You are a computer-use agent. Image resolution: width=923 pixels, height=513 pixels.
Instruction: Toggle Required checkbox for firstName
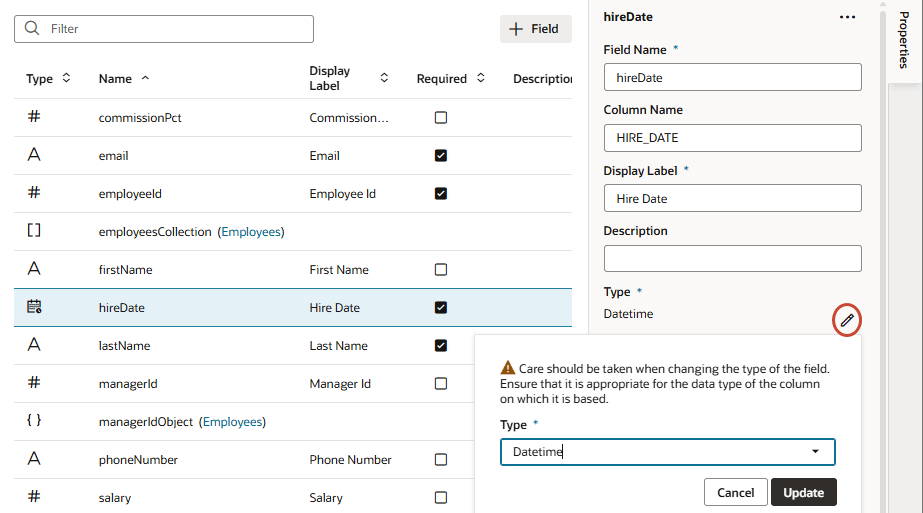point(441,269)
